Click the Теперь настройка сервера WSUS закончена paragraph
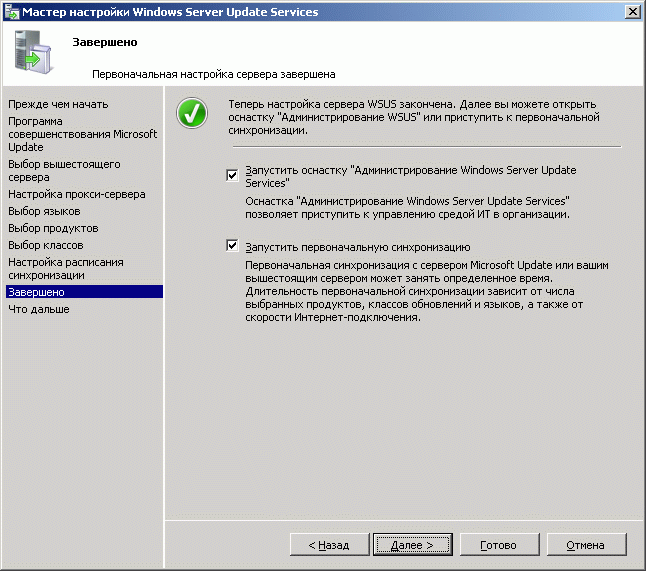This screenshot has height=571, width=646. pos(414,117)
